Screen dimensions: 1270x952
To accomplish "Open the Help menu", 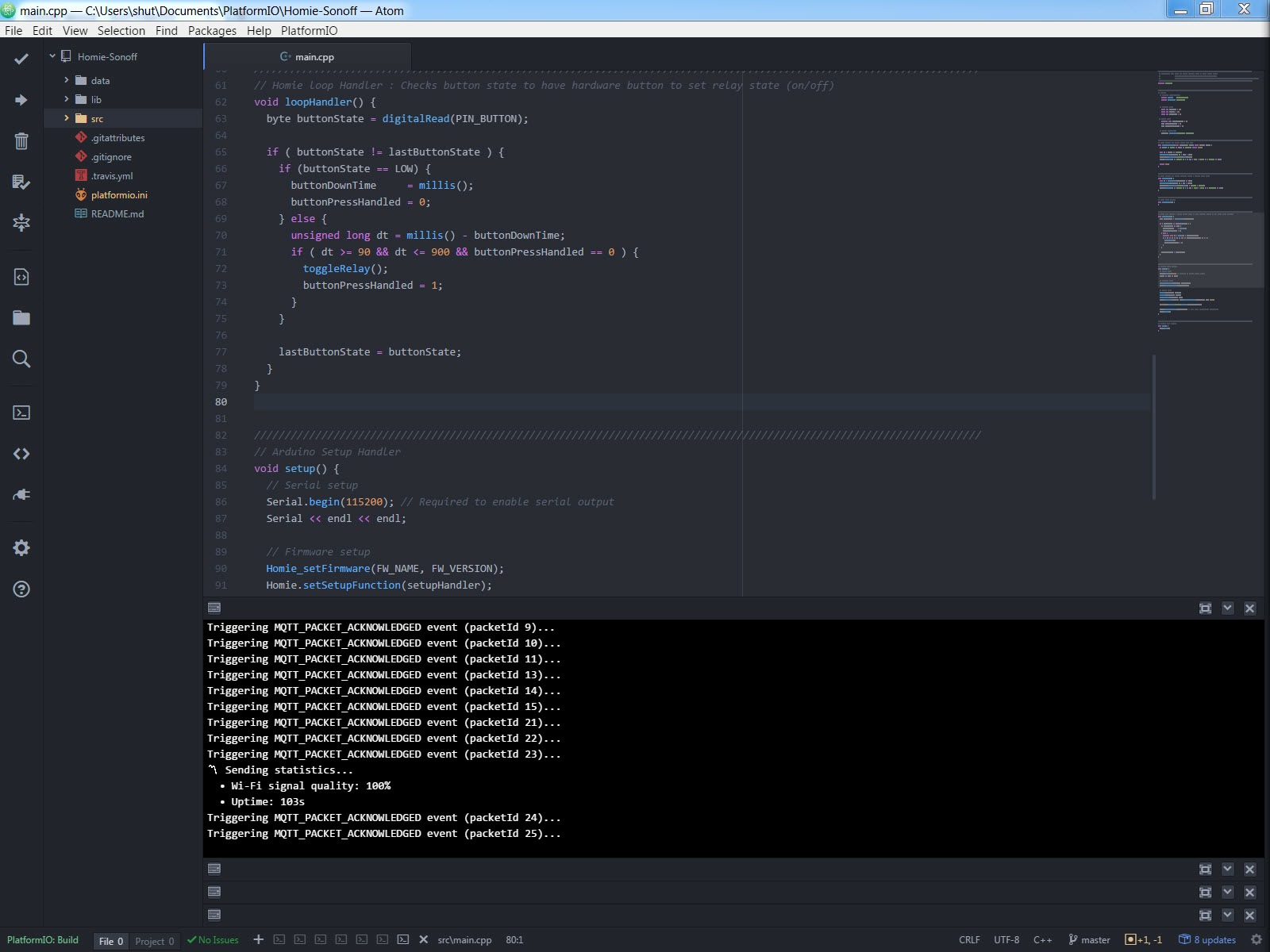I will click(259, 30).
